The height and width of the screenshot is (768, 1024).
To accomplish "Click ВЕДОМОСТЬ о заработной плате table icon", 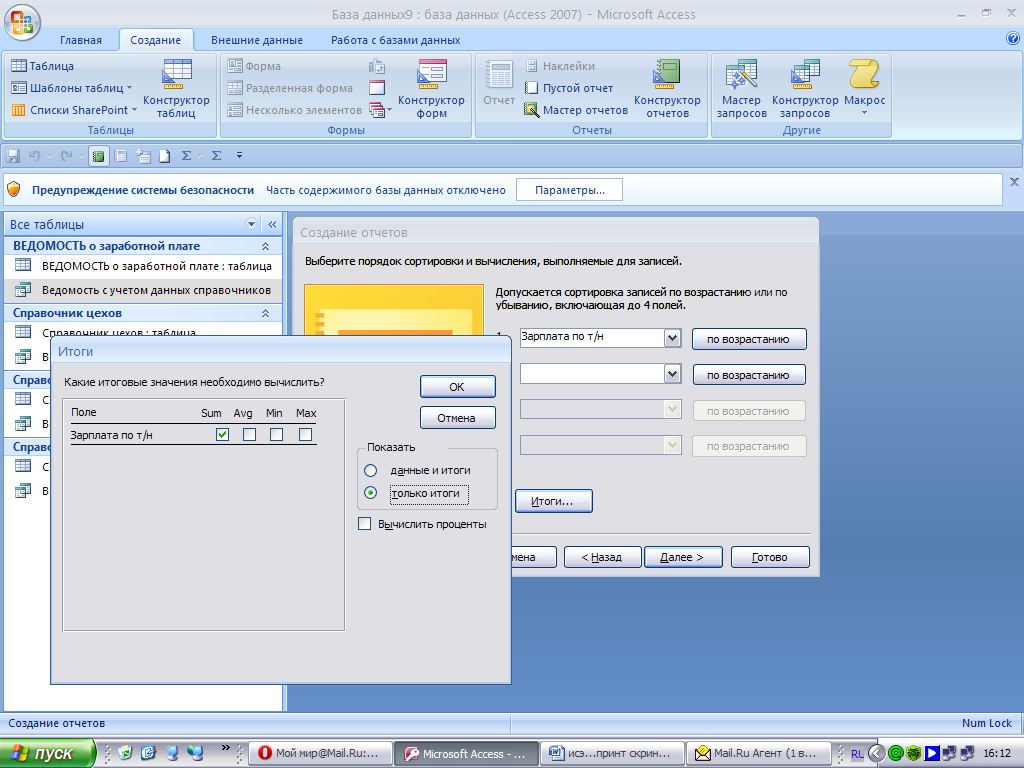I will click(23, 265).
